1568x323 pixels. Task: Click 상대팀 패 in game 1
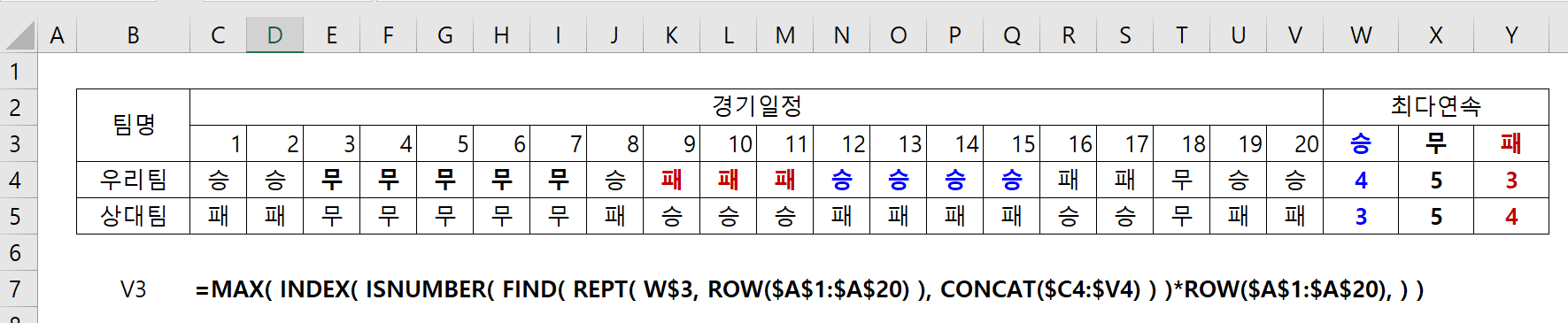pos(218,216)
